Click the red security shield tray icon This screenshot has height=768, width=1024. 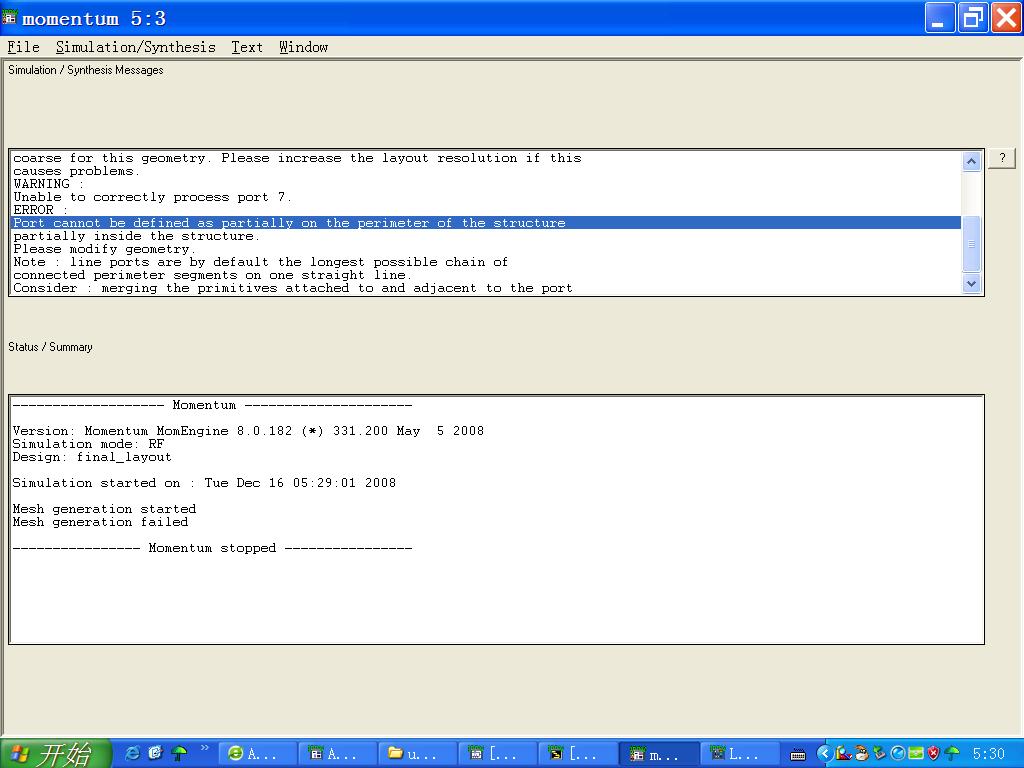point(934,754)
